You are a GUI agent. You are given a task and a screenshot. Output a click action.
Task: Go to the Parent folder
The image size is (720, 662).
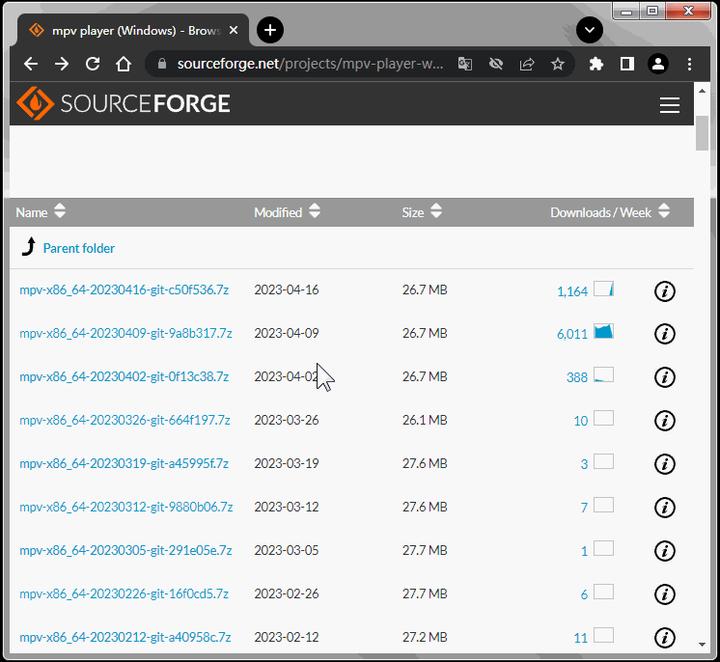tap(79, 248)
